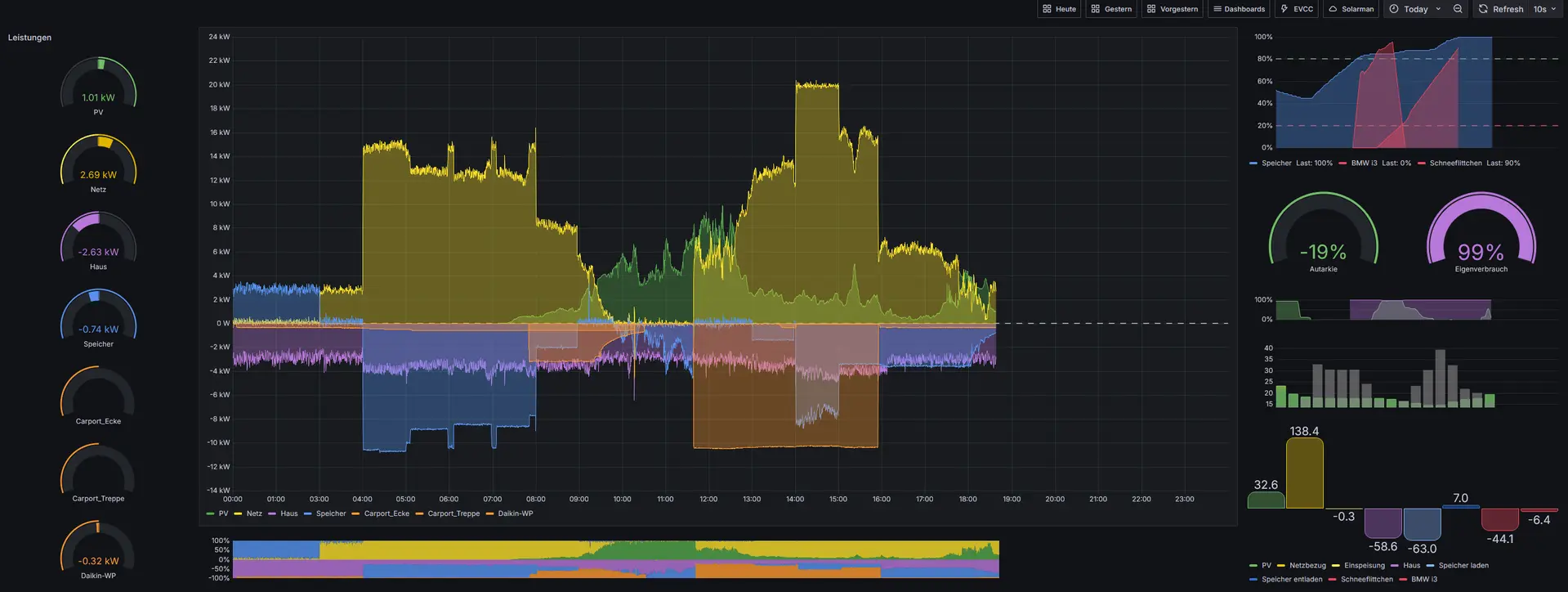
Task: Click the 12:00 x-axis label
Action: click(708, 499)
